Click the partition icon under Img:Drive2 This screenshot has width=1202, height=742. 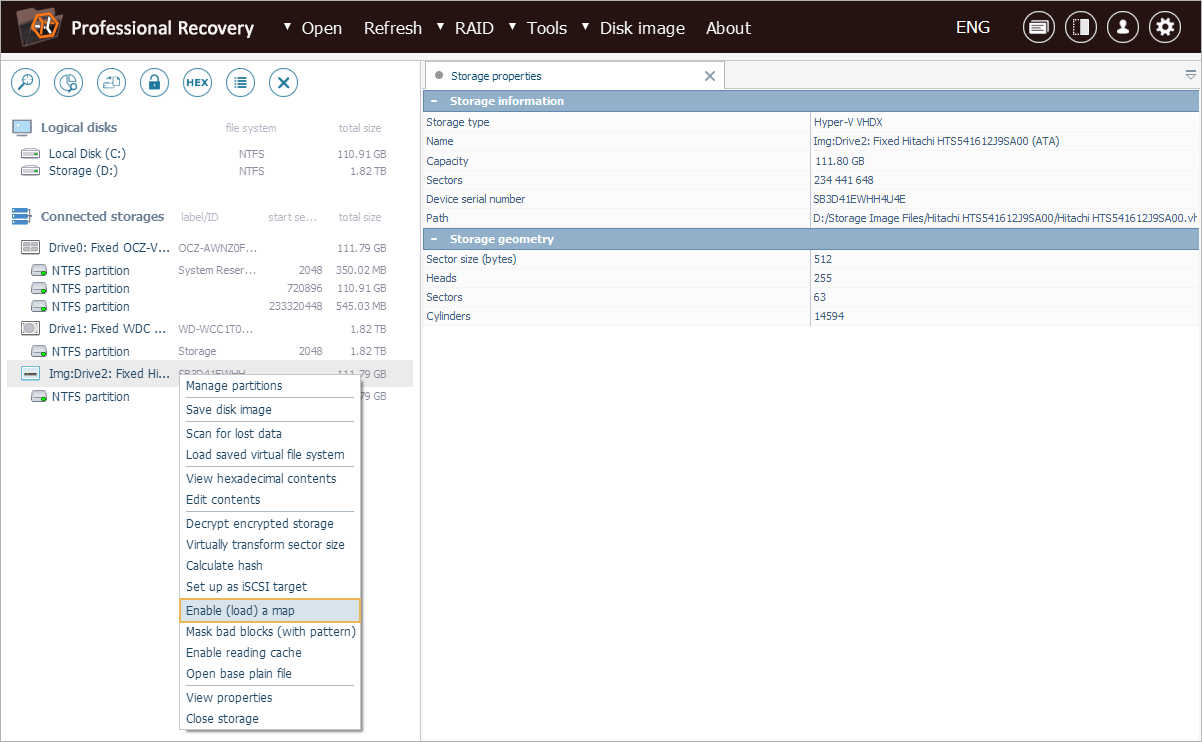coord(40,397)
